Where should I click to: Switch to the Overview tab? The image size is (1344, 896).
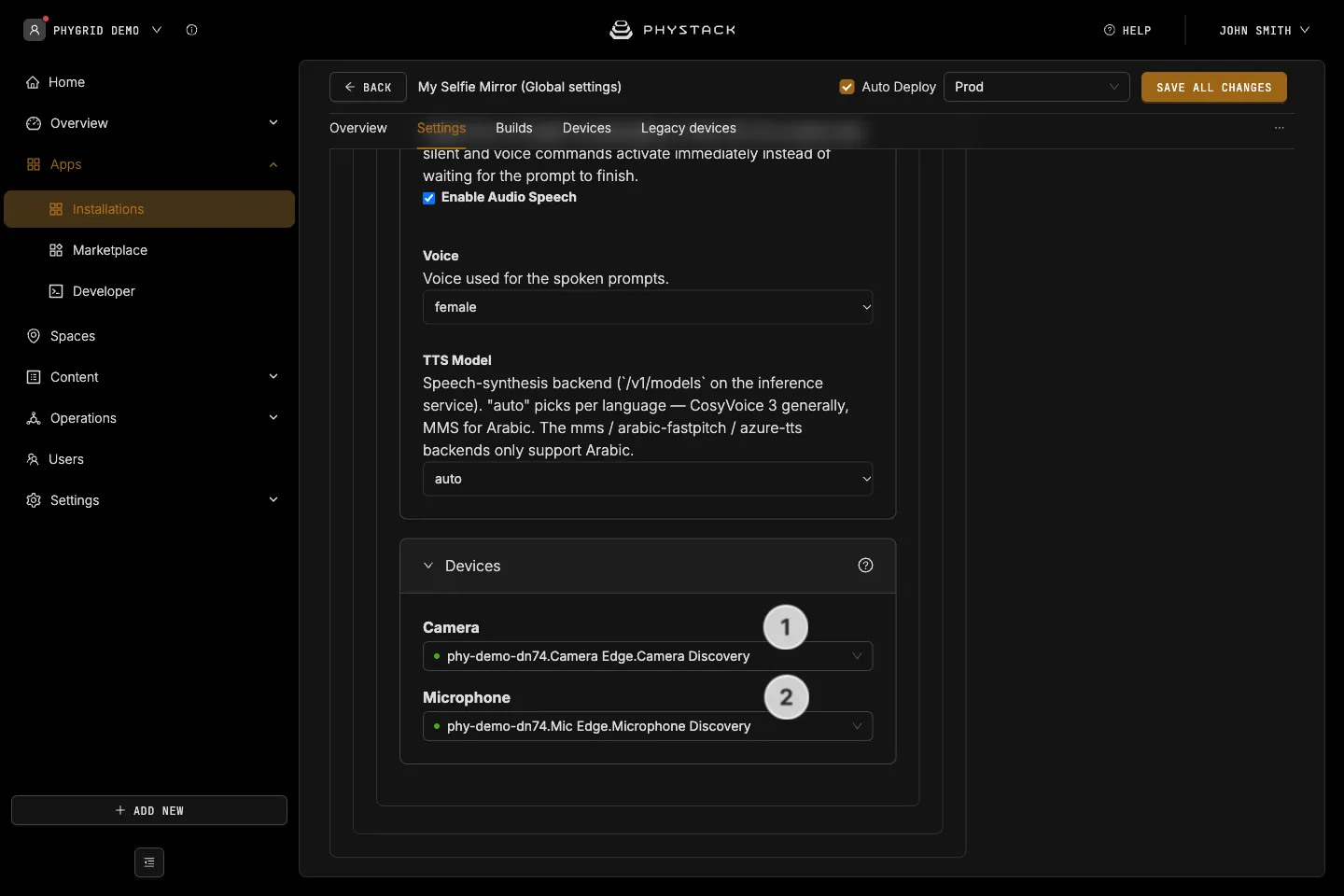coord(358,128)
